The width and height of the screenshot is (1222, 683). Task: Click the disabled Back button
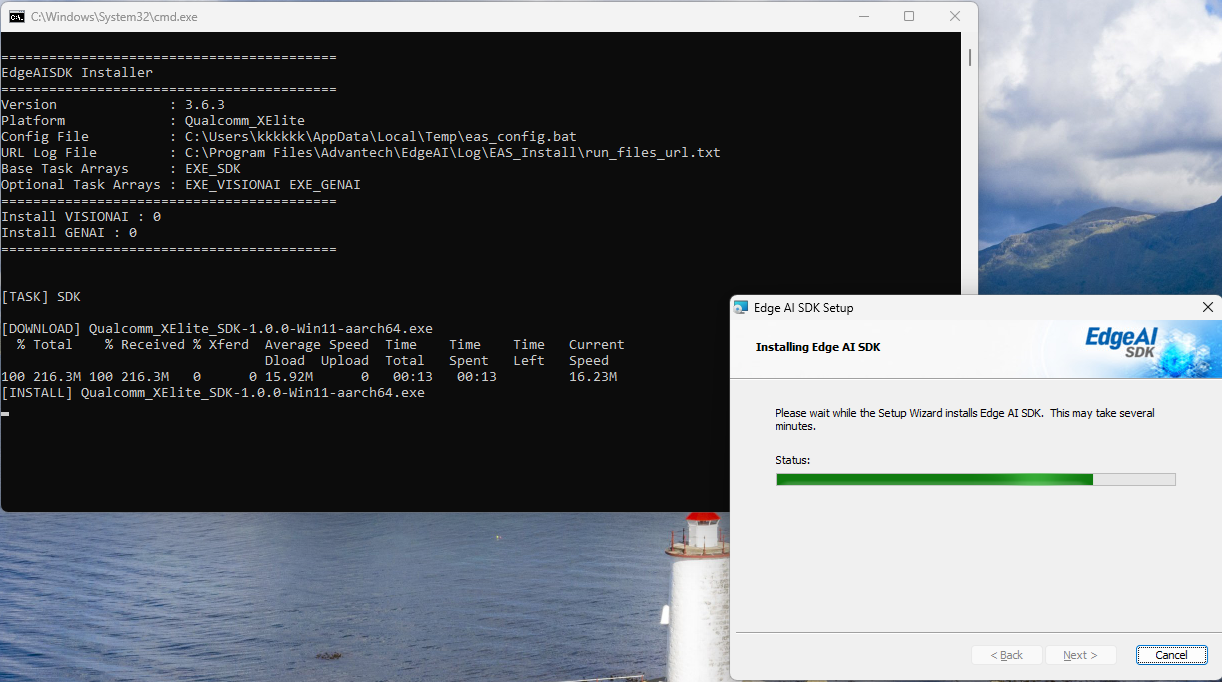1007,655
